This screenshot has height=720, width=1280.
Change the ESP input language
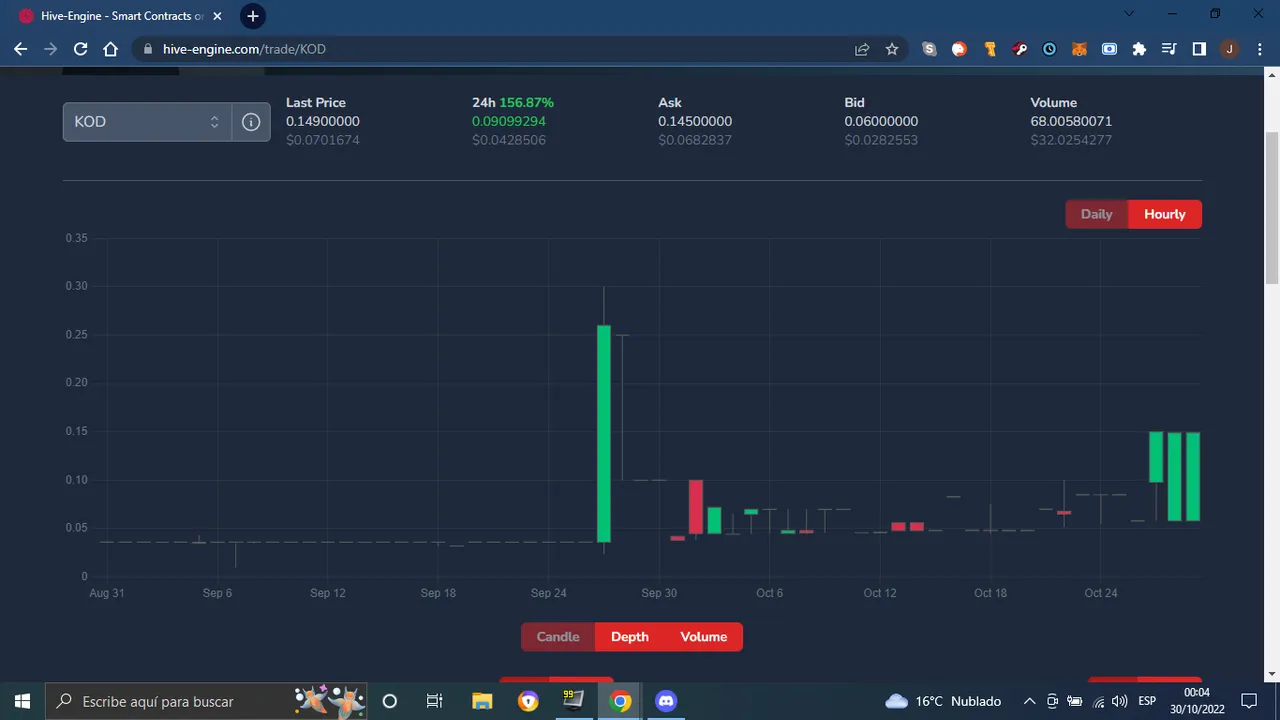(x=1147, y=701)
